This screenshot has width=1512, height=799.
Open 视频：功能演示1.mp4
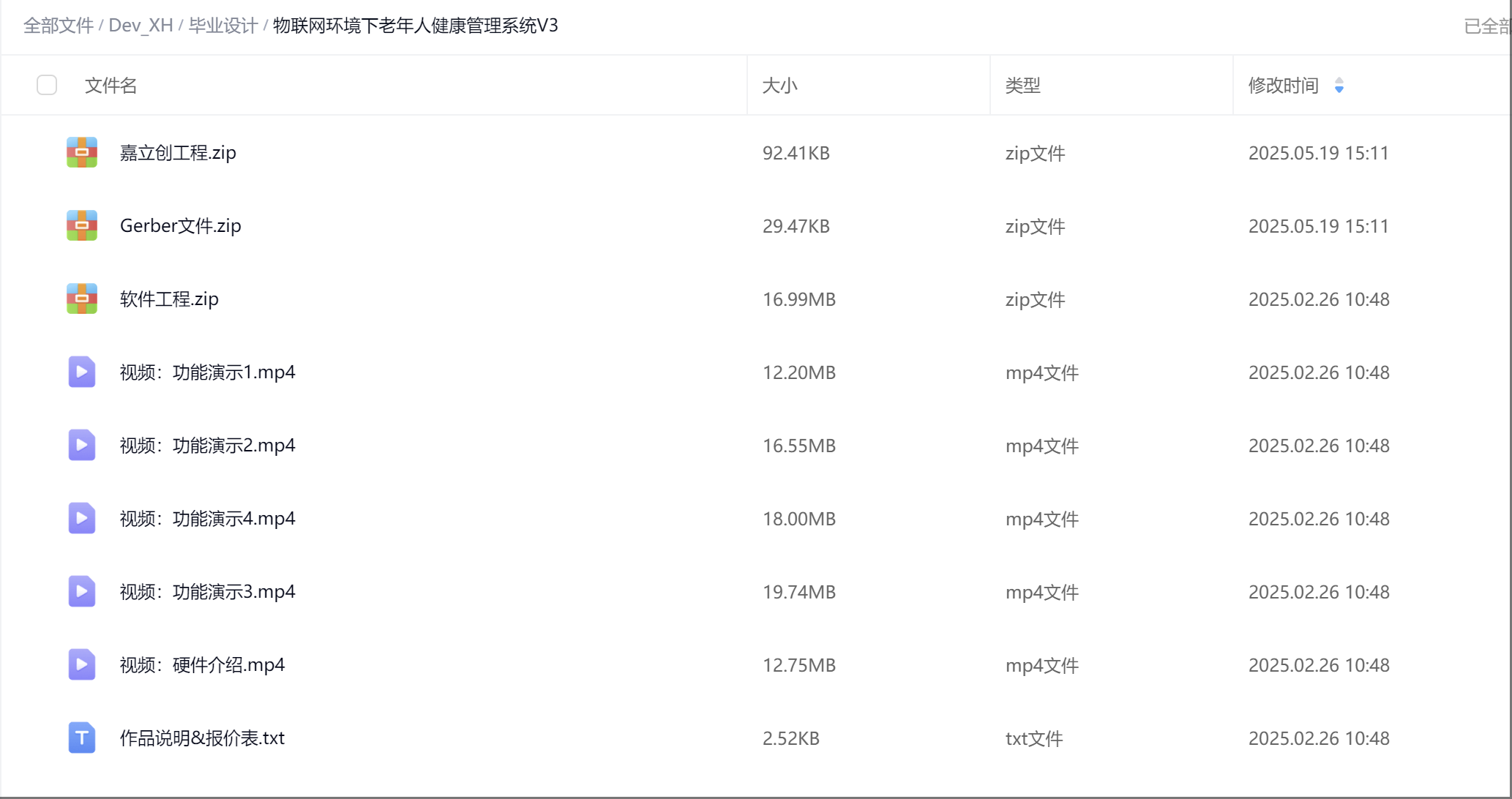coord(208,372)
